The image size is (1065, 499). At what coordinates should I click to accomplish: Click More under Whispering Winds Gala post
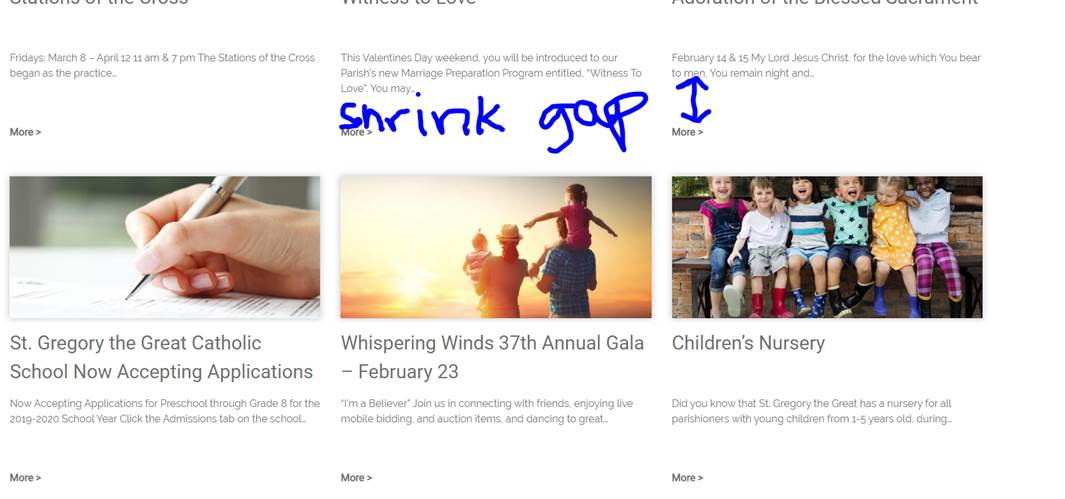[x=357, y=477]
